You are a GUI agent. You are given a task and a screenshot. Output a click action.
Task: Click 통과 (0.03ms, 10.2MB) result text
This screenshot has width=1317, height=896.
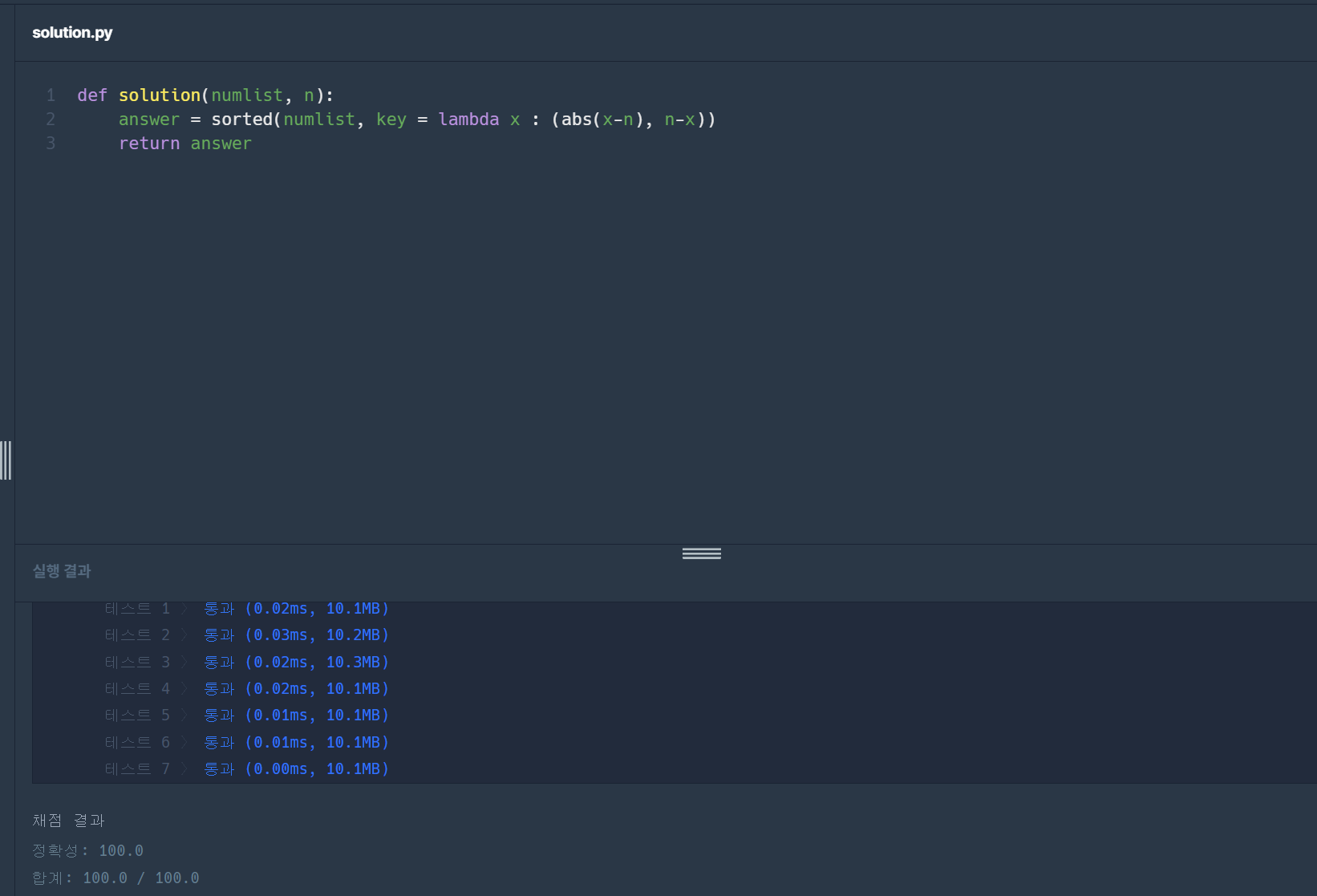click(297, 635)
